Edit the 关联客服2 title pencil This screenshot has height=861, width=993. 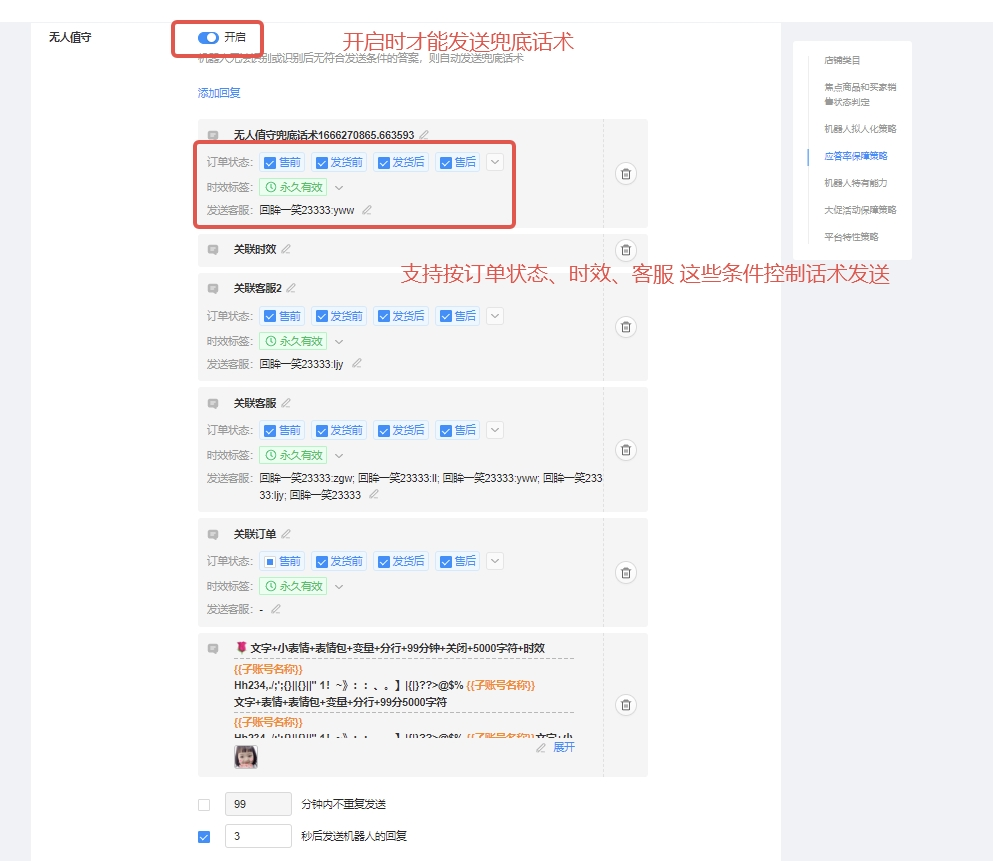[291, 288]
